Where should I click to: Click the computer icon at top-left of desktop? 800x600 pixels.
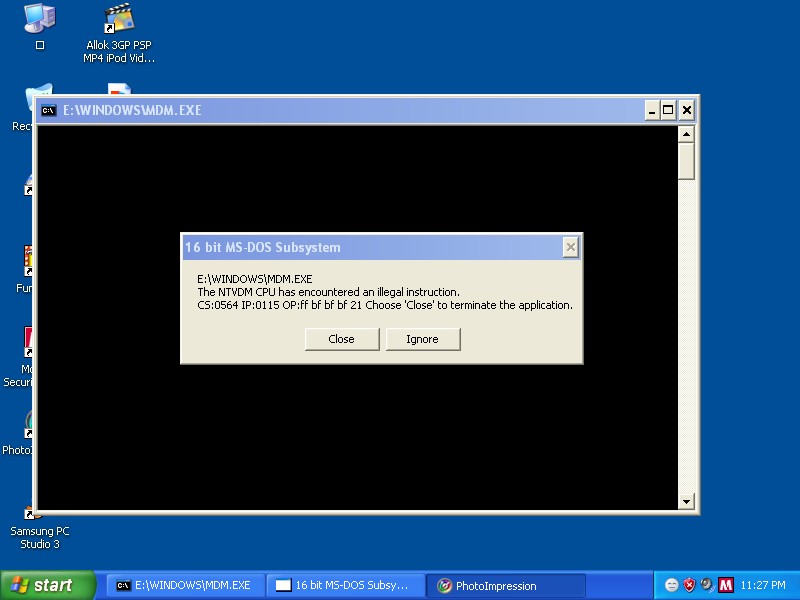point(39,19)
